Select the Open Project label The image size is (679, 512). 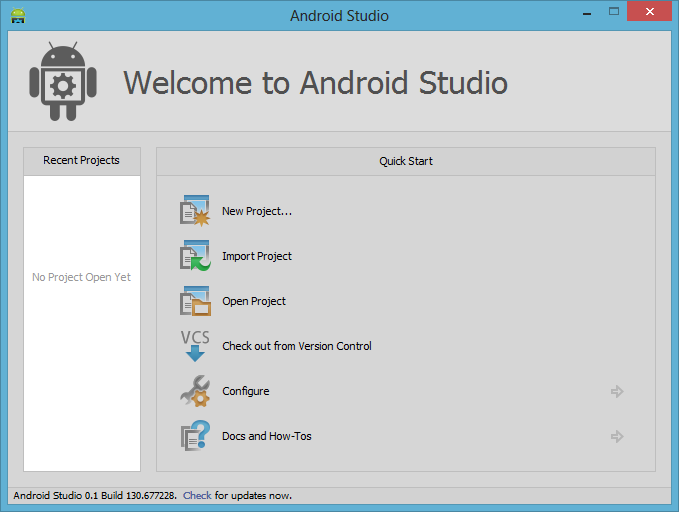point(254,301)
